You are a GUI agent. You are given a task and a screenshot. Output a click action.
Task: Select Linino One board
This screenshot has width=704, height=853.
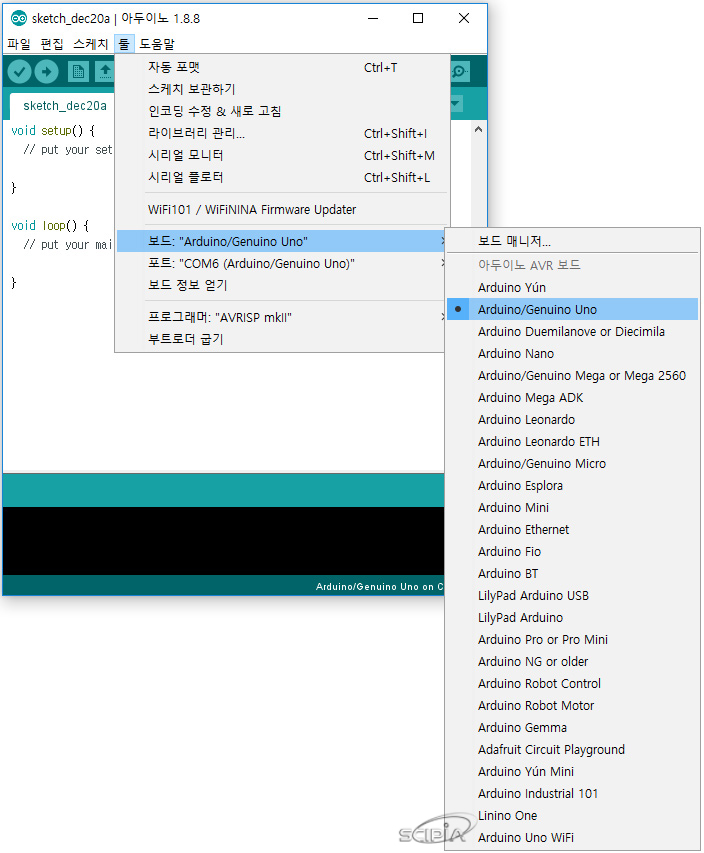tap(572, 815)
